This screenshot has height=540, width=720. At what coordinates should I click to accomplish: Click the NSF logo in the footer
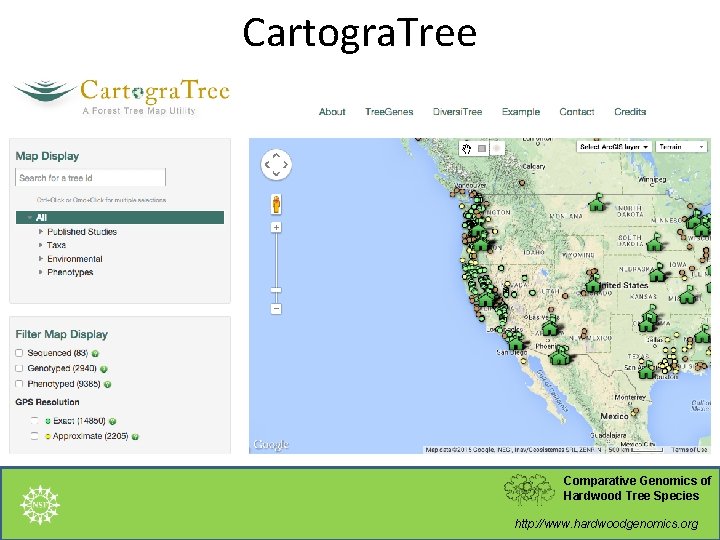pos(40,505)
